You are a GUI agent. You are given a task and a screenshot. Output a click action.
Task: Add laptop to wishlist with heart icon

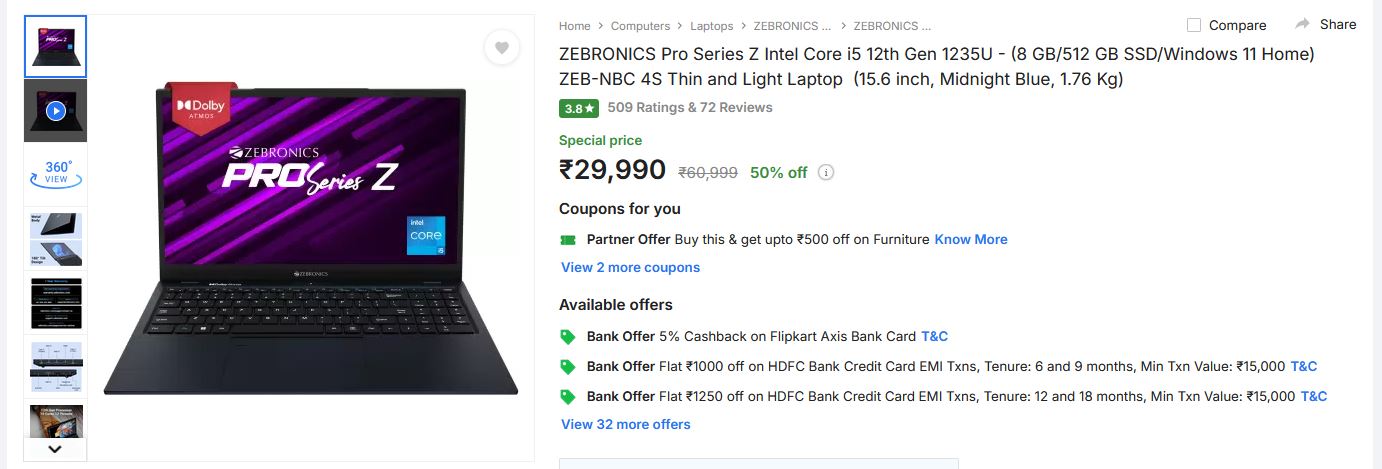(502, 47)
